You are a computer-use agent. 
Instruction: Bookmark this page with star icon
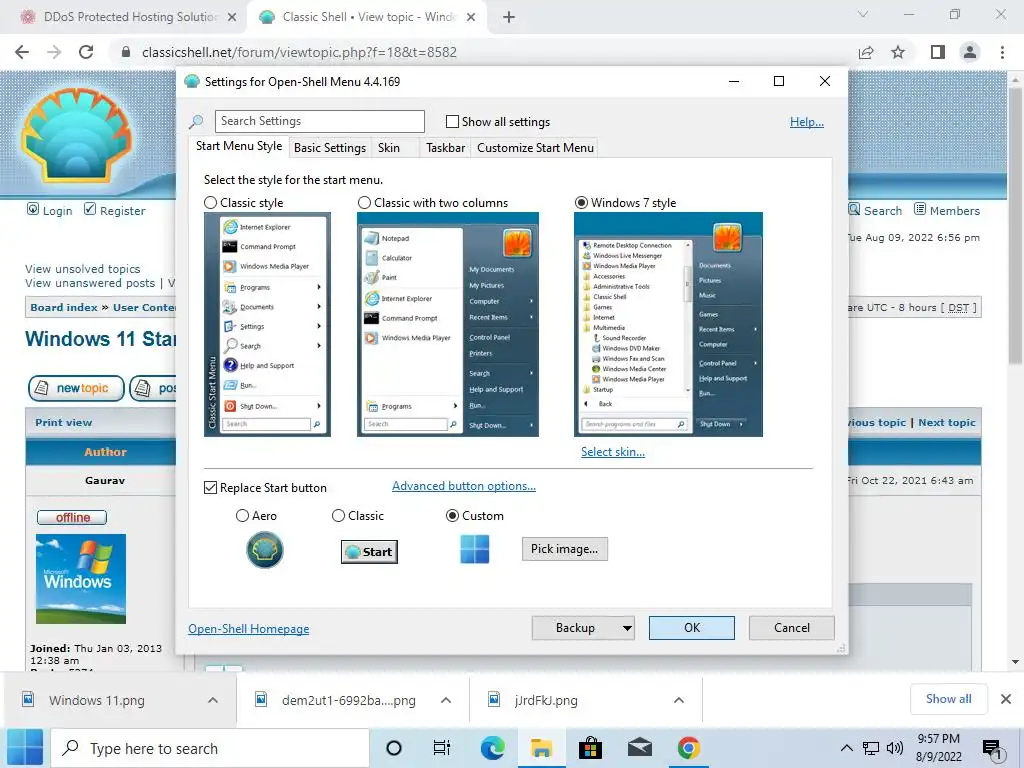point(898,52)
